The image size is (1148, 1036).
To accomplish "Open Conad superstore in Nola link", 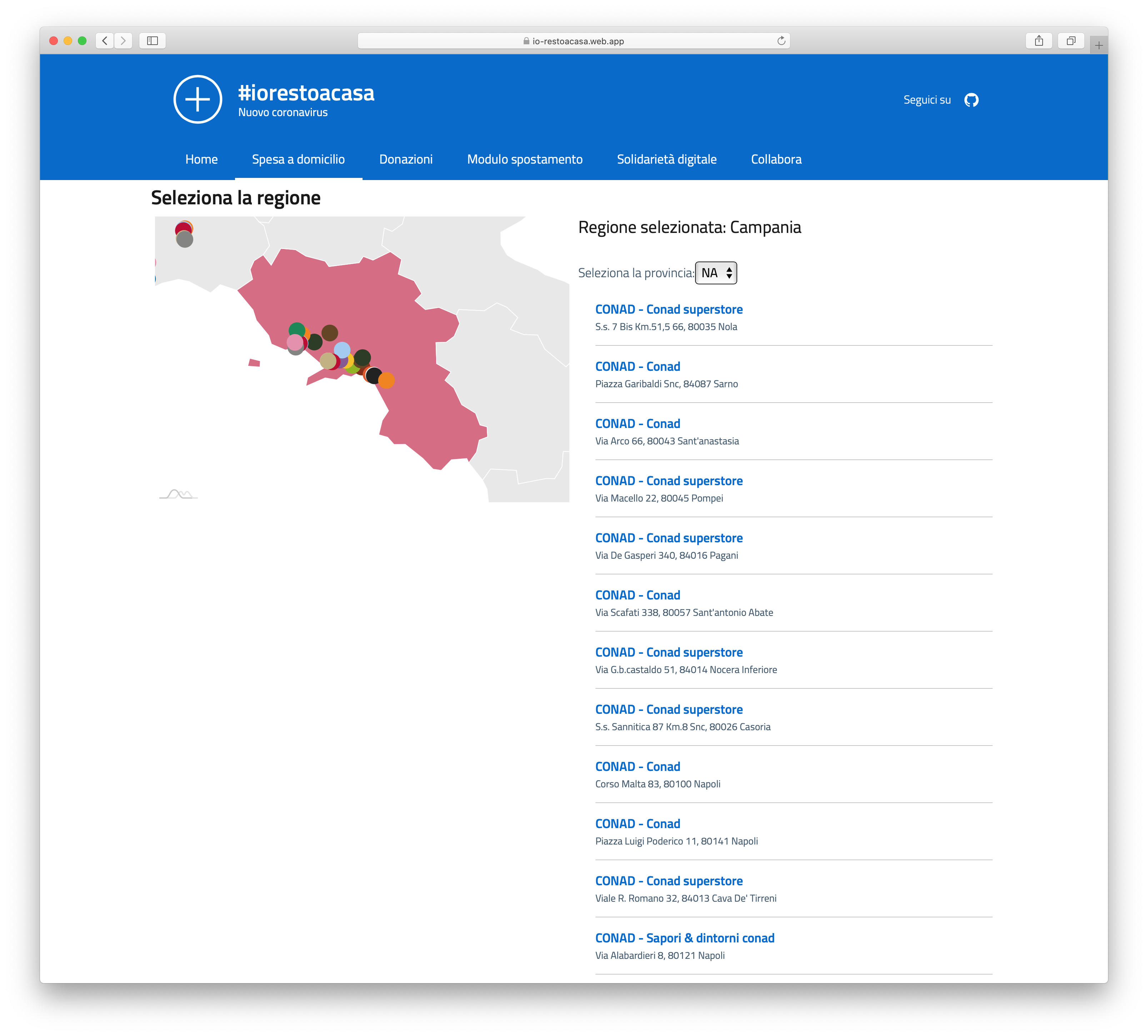I will coord(669,309).
